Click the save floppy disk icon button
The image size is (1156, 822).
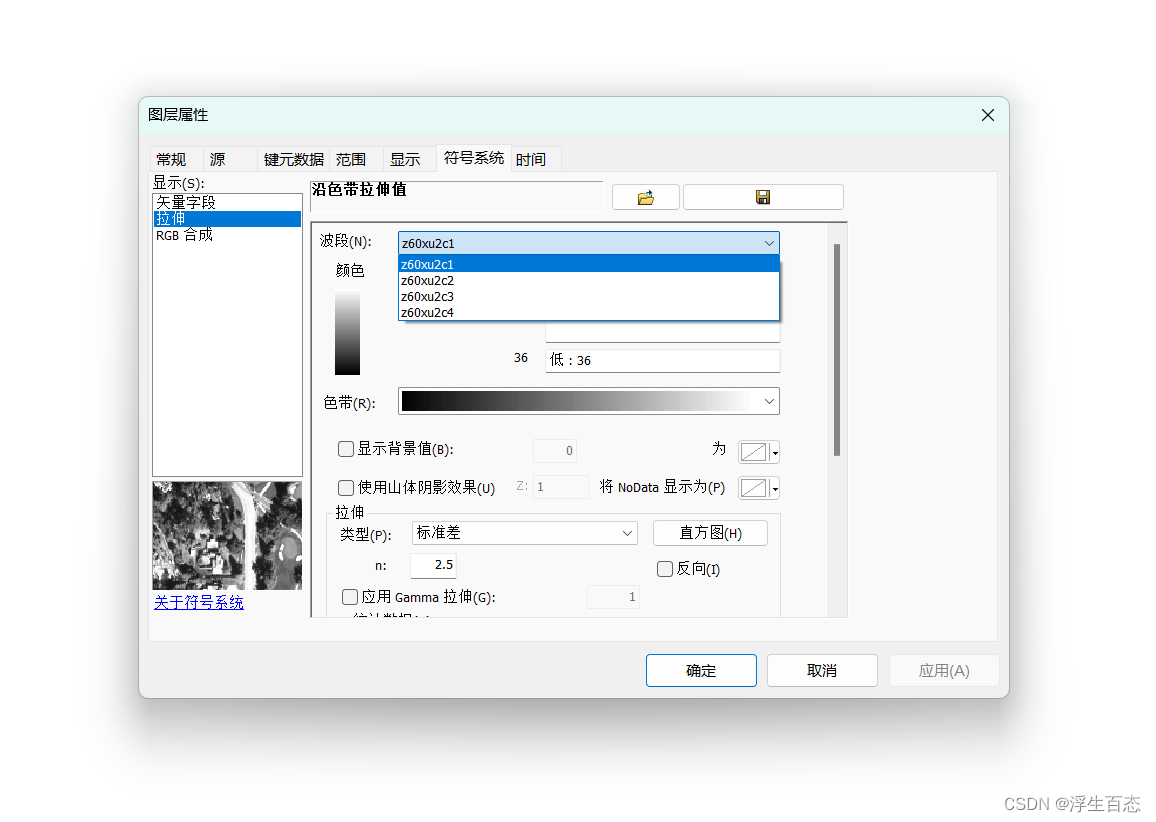(763, 198)
